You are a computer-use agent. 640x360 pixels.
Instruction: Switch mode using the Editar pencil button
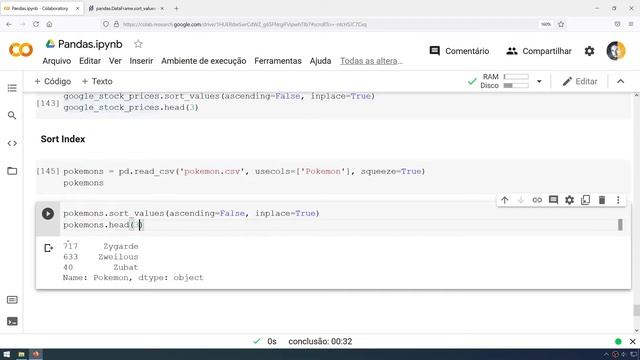coord(580,81)
